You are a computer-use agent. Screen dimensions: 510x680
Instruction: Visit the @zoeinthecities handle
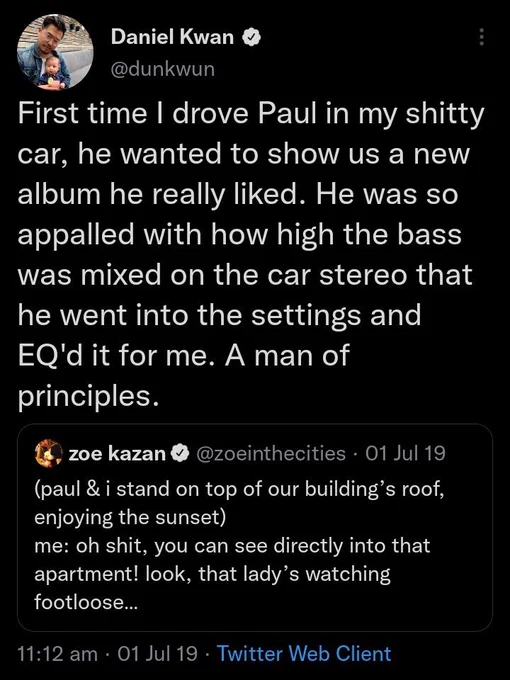click(x=271, y=454)
